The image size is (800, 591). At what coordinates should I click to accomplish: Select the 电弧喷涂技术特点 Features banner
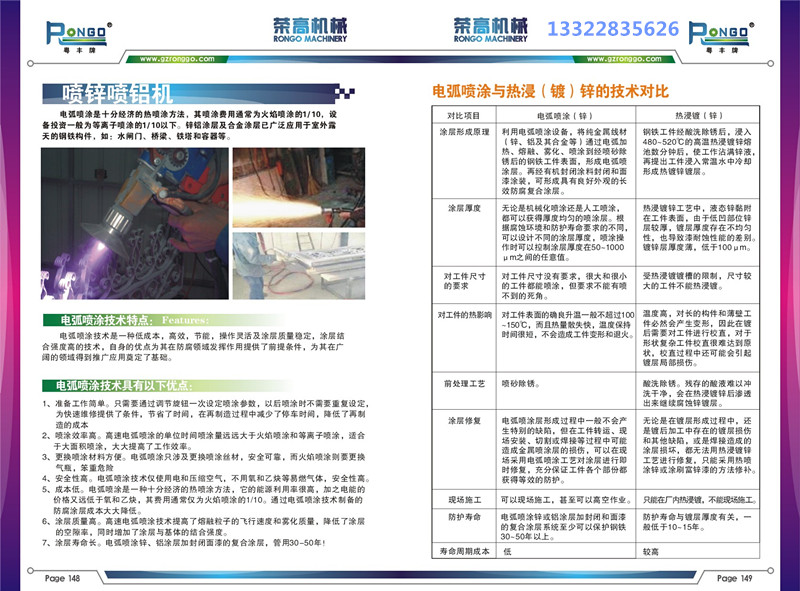click(120, 313)
